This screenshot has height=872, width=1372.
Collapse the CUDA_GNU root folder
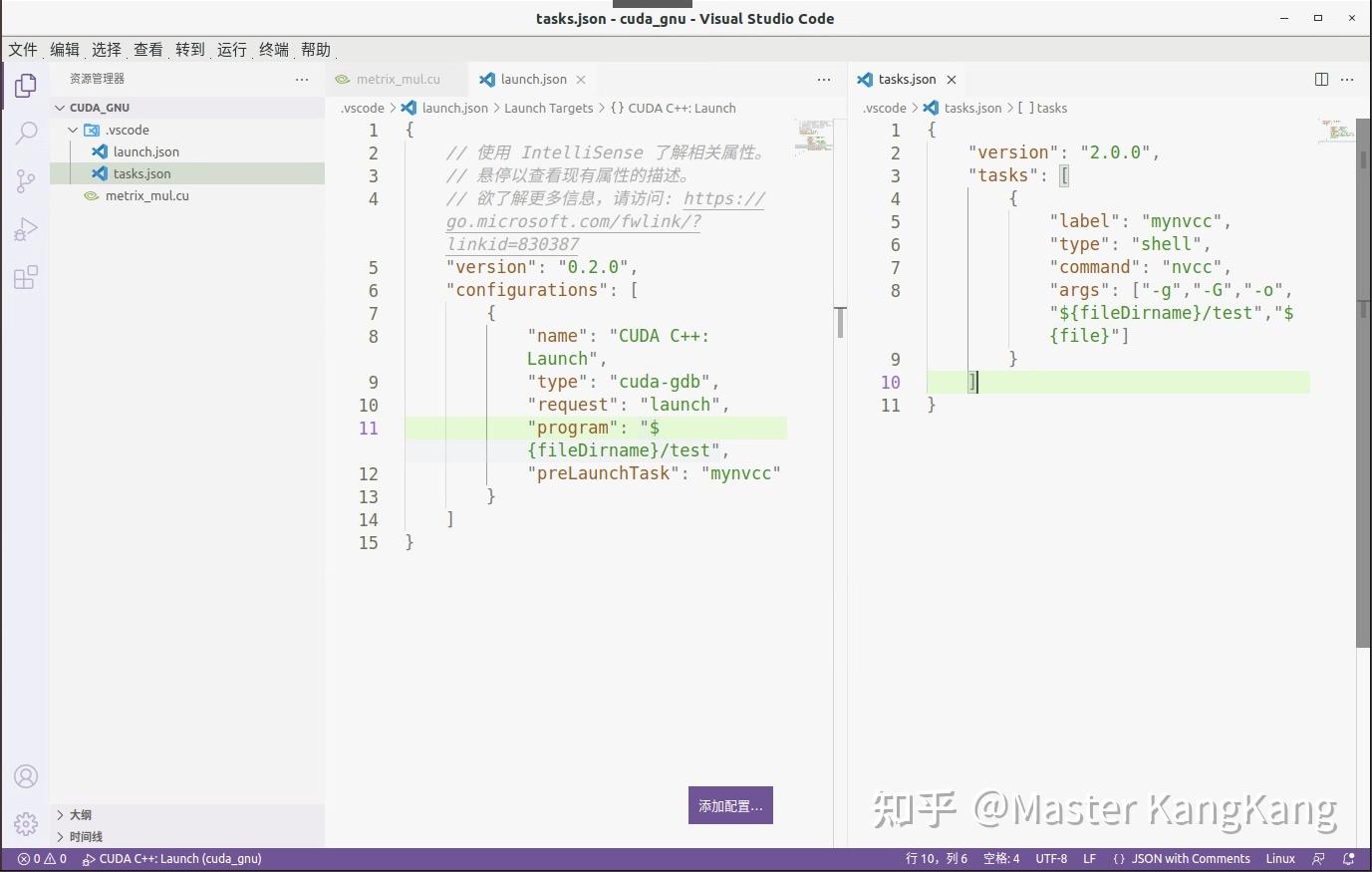tap(60, 108)
